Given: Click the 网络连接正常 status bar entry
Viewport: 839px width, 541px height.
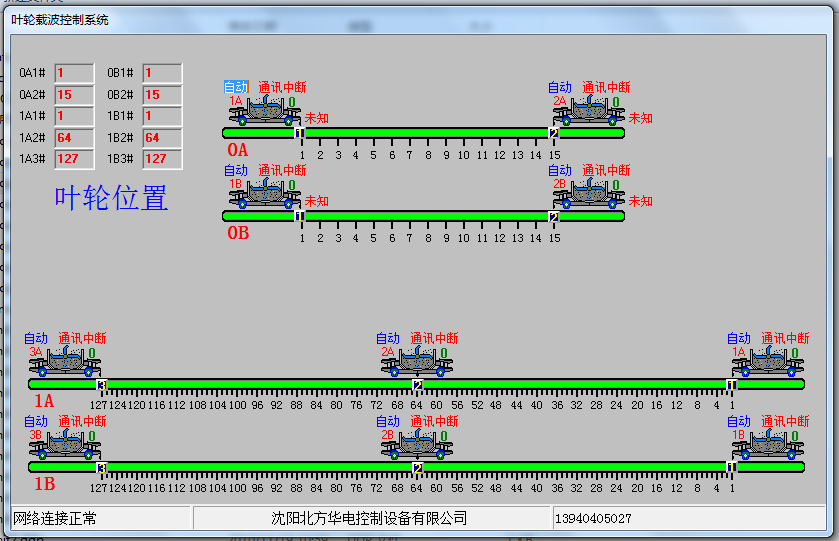Looking at the screenshot, I should (x=55, y=519).
